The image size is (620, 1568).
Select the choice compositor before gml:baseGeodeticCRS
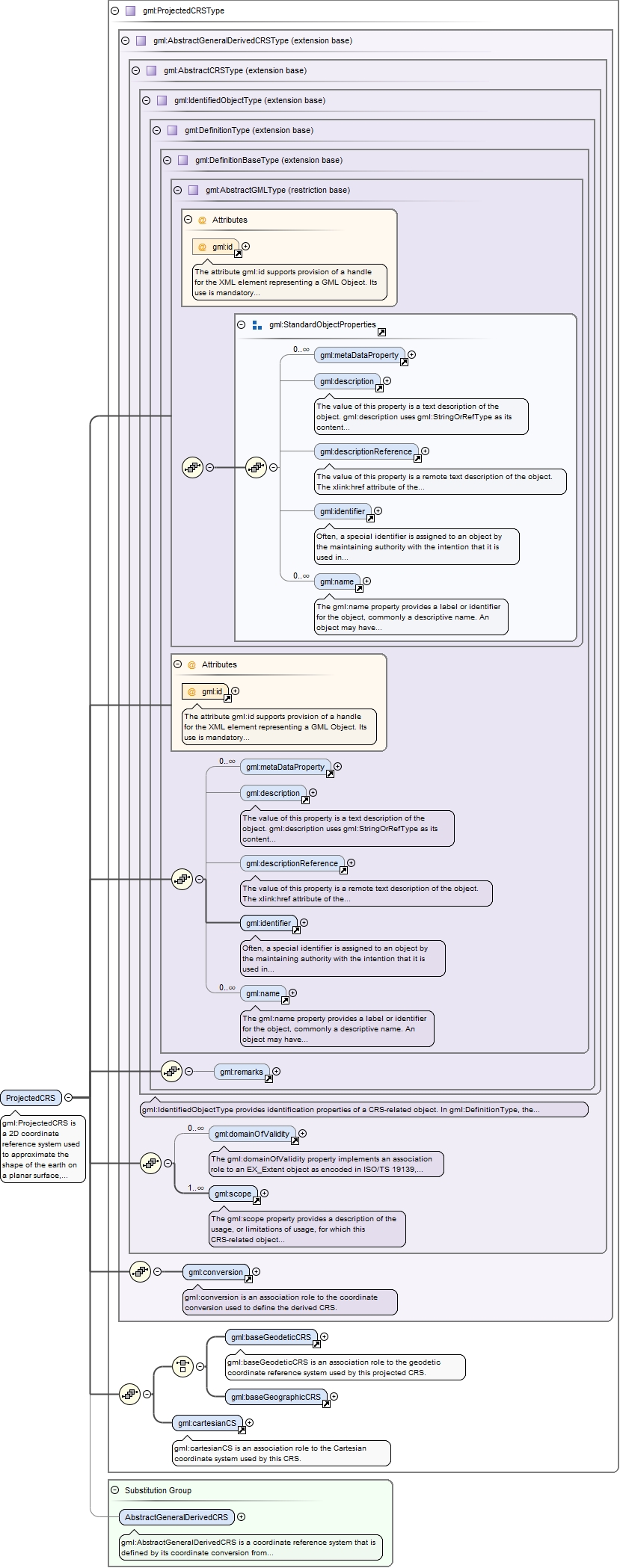click(182, 1366)
